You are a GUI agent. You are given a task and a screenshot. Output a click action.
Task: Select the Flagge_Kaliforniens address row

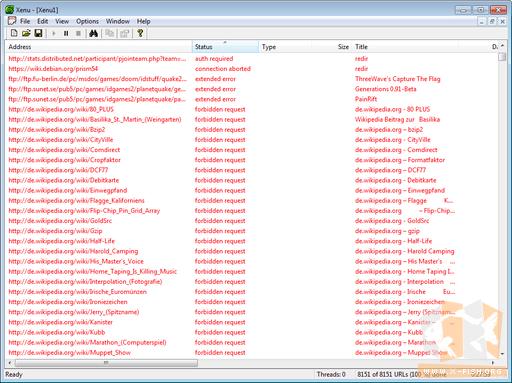coord(76,200)
